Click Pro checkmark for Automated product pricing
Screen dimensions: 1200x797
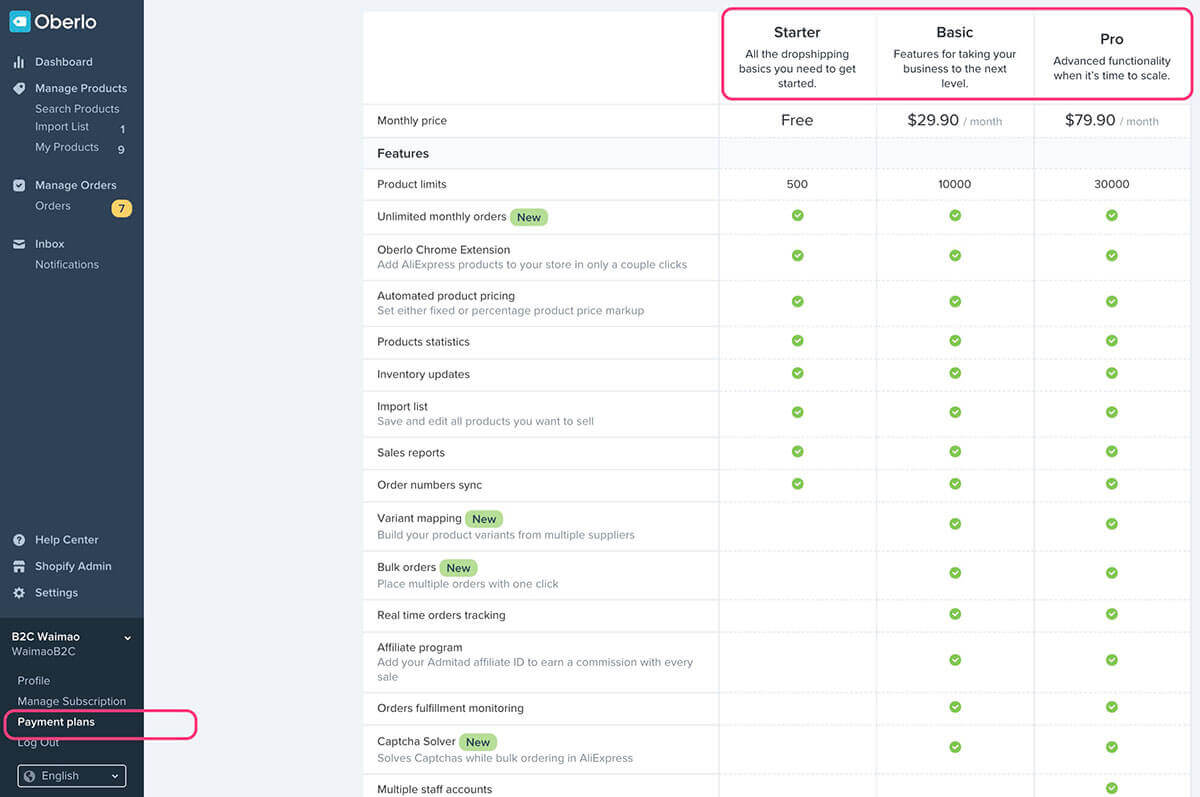click(1112, 302)
